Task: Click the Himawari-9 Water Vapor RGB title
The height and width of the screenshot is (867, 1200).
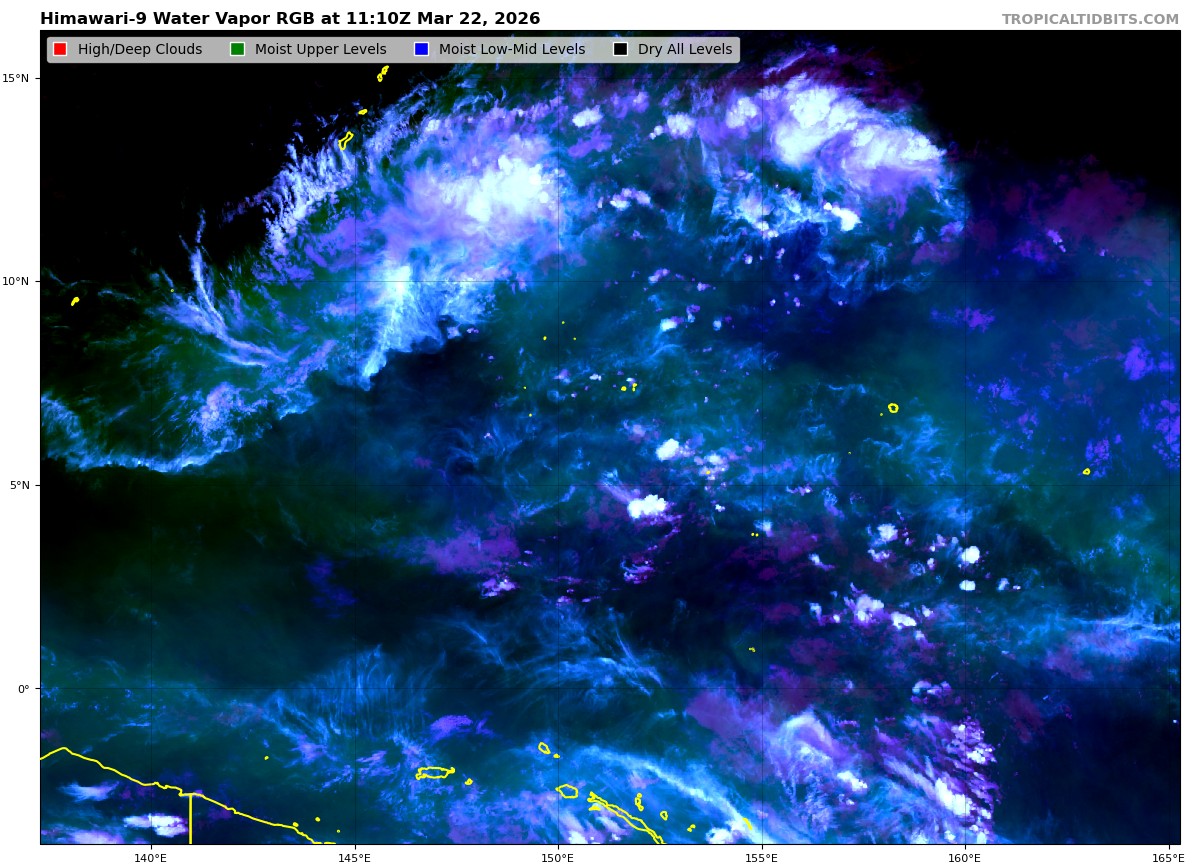Action: [290, 19]
